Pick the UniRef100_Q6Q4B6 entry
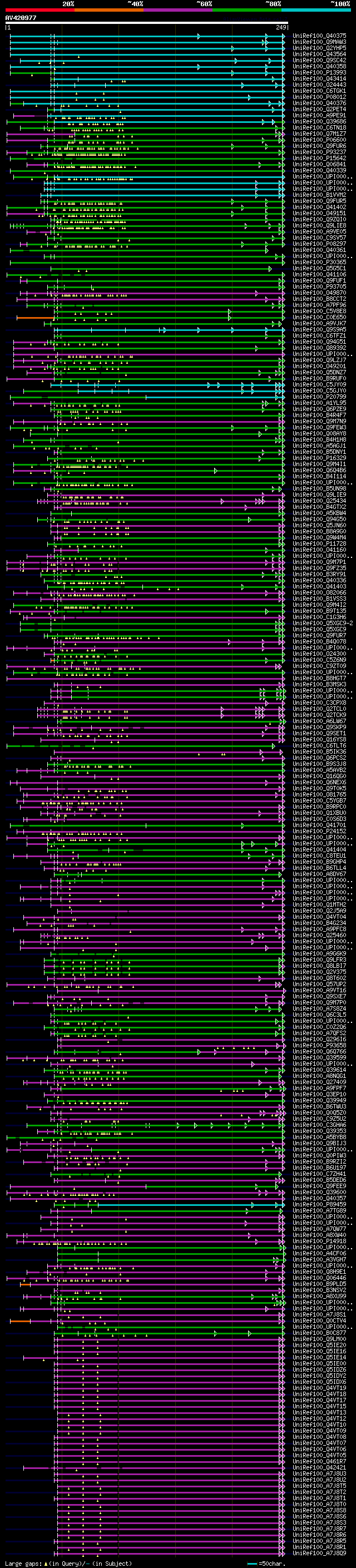356x1568 pixels. (319, 470)
